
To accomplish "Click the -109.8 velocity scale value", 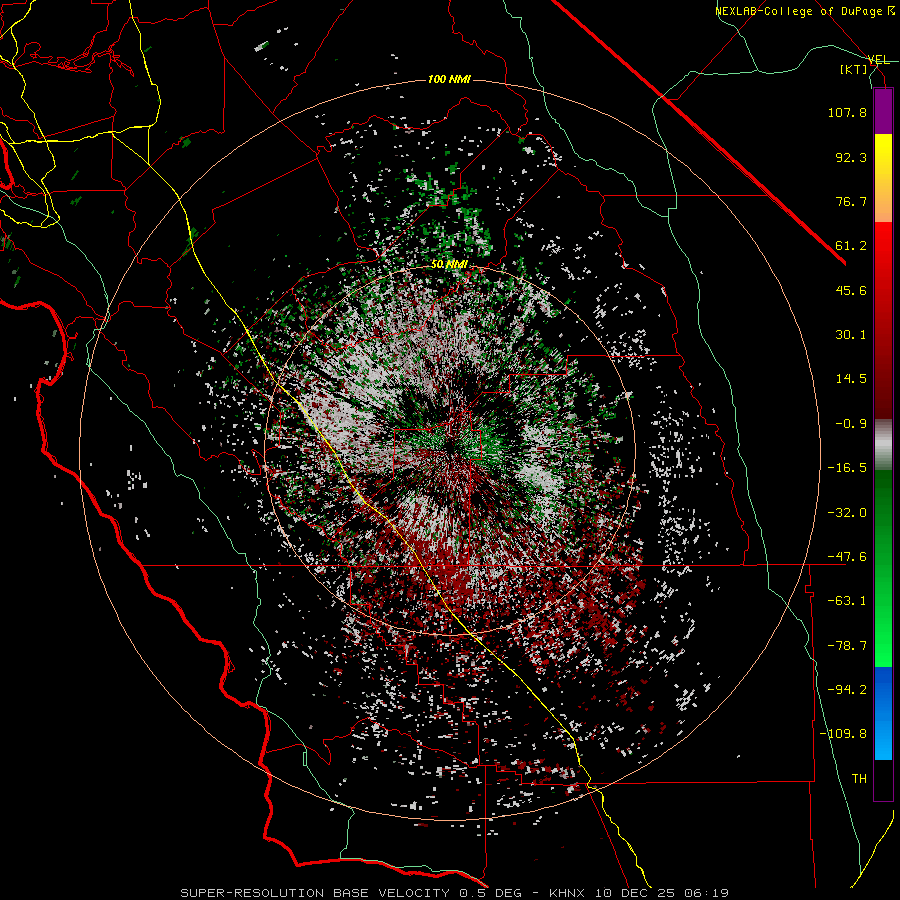I will tap(843, 734).
